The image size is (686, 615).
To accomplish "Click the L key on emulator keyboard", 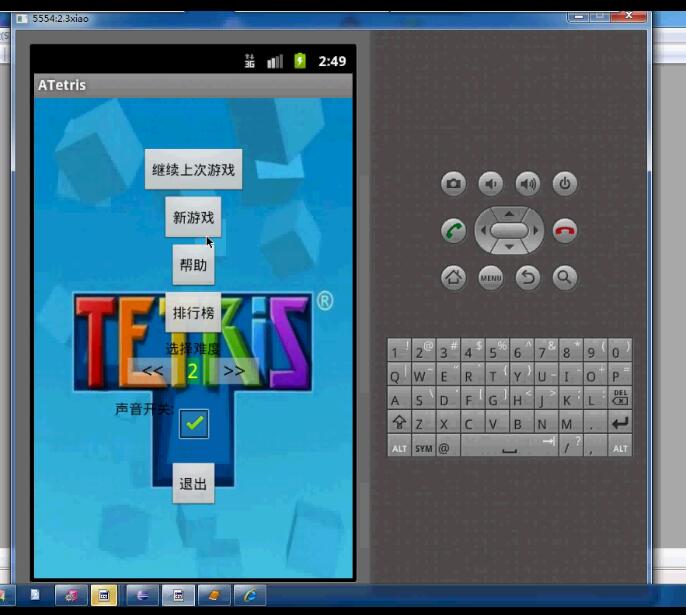I will click(595, 398).
